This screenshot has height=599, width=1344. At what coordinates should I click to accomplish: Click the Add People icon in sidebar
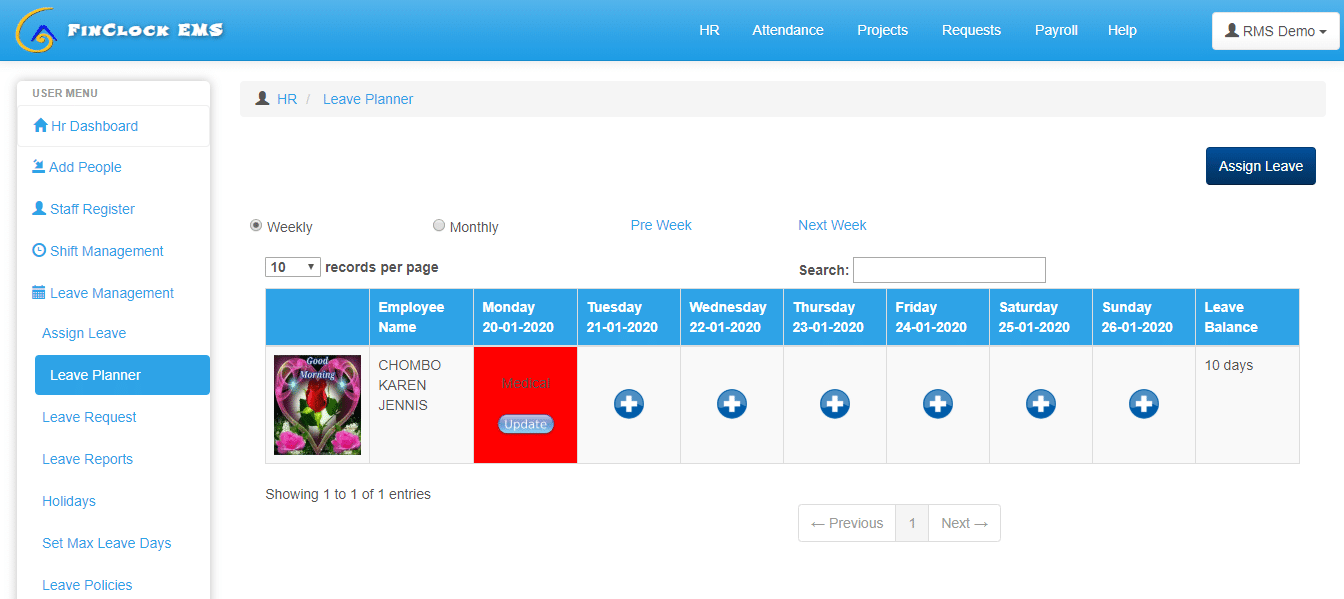pyautogui.click(x=38, y=167)
